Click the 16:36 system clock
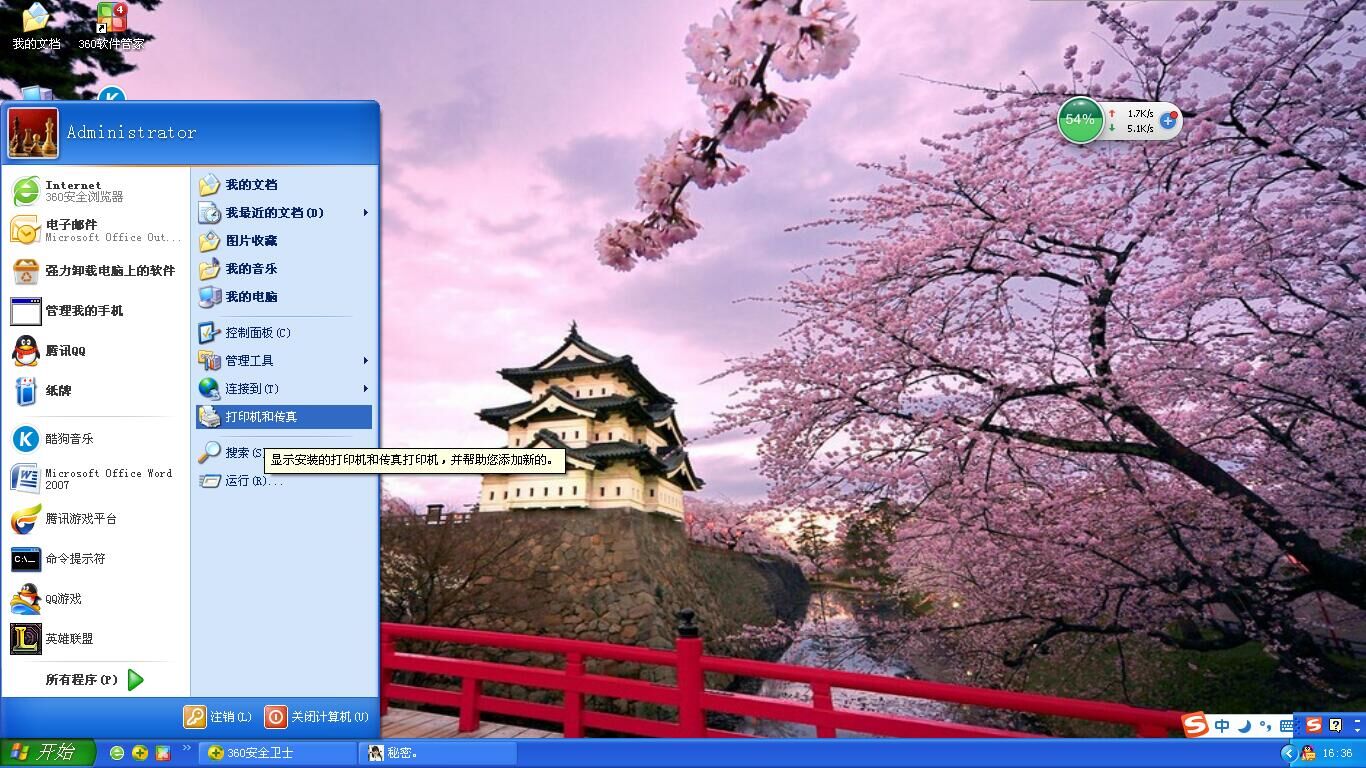Image resolution: width=1366 pixels, height=768 pixels. [1337, 753]
